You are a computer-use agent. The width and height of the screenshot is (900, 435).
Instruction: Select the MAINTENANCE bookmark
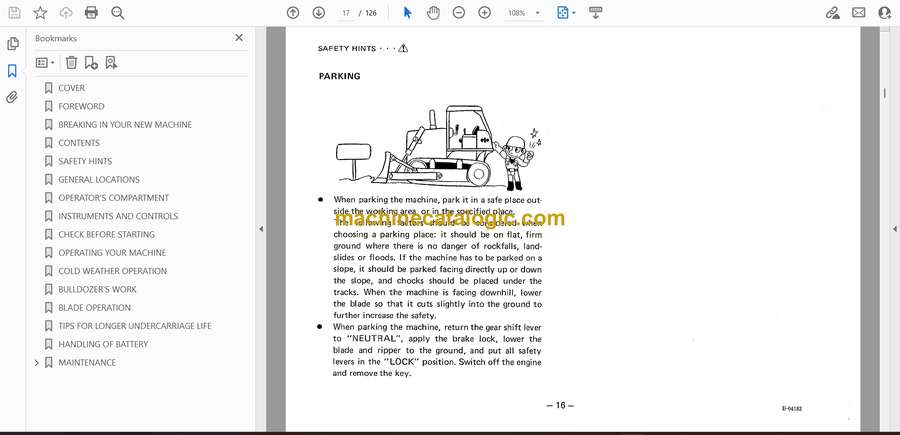(x=87, y=363)
